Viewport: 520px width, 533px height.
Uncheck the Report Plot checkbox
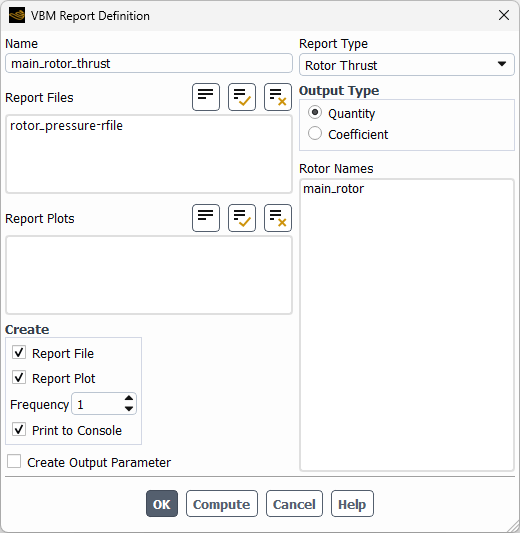19,378
